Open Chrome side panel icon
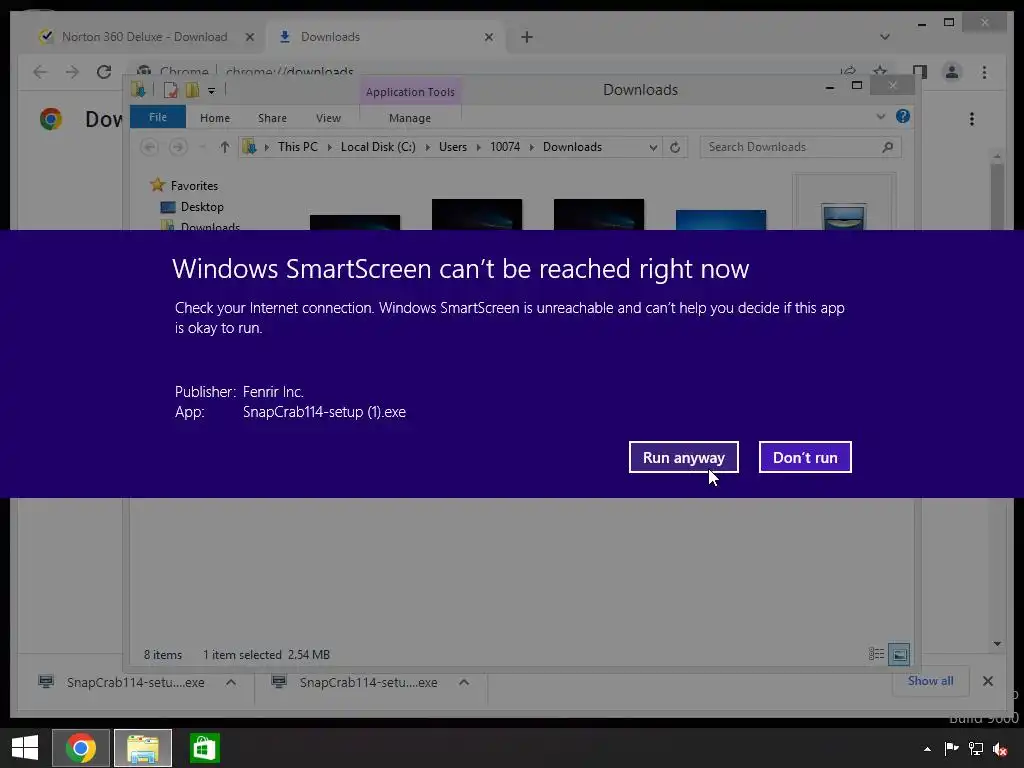1024x768 pixels. 920,72
